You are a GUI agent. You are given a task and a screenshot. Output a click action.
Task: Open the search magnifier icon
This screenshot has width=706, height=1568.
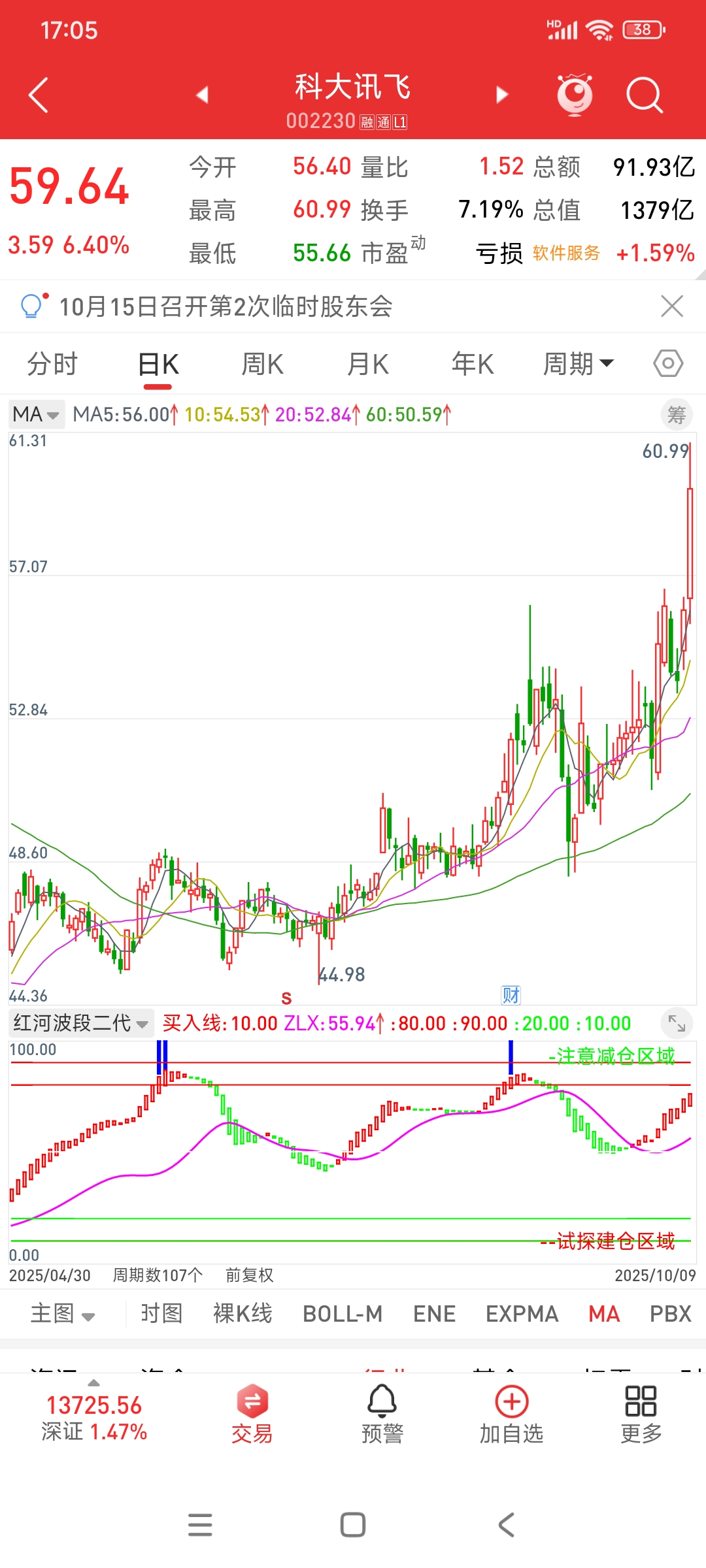645,95
